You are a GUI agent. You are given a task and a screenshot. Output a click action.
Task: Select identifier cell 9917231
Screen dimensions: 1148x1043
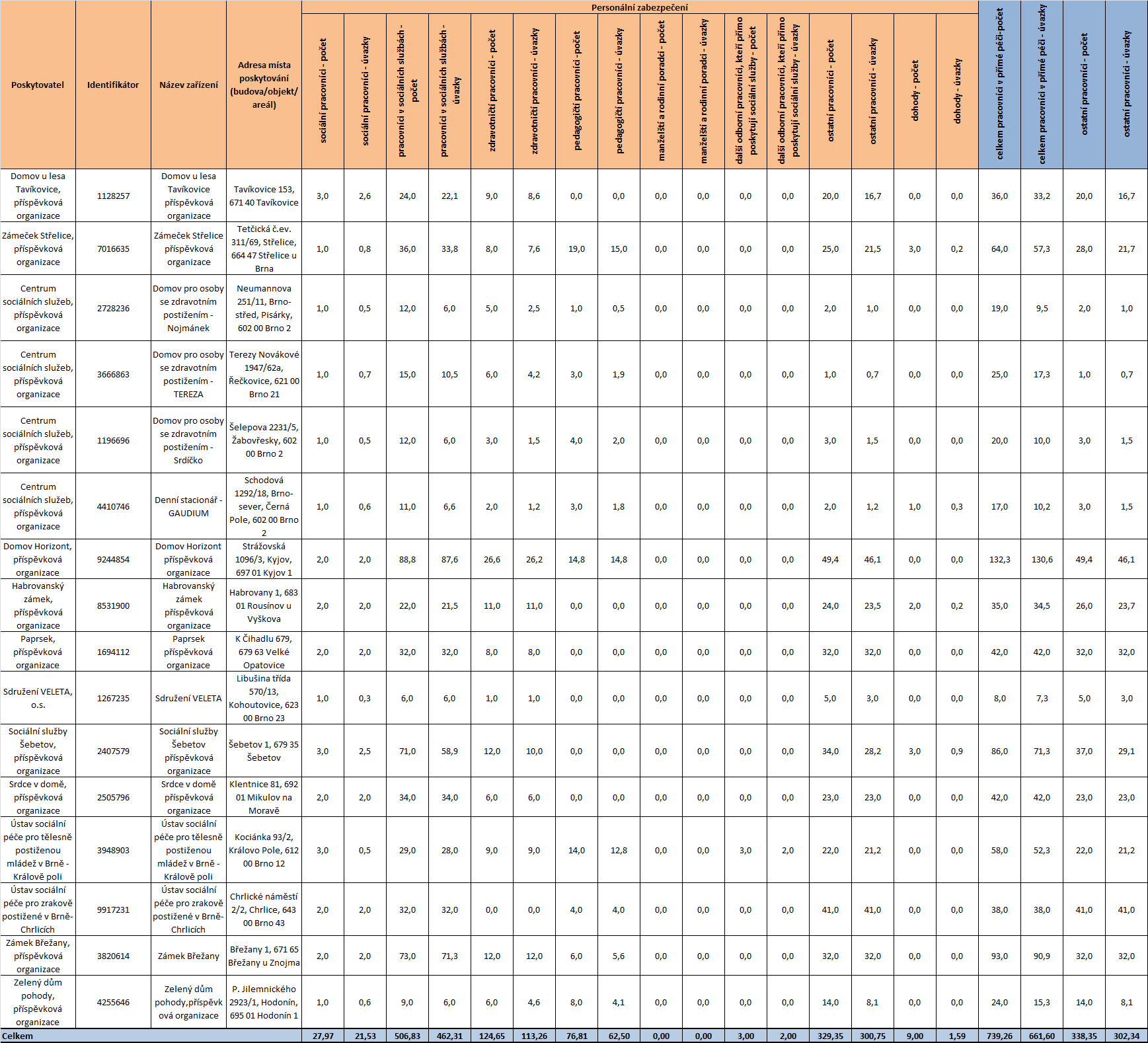coord(113,909)
